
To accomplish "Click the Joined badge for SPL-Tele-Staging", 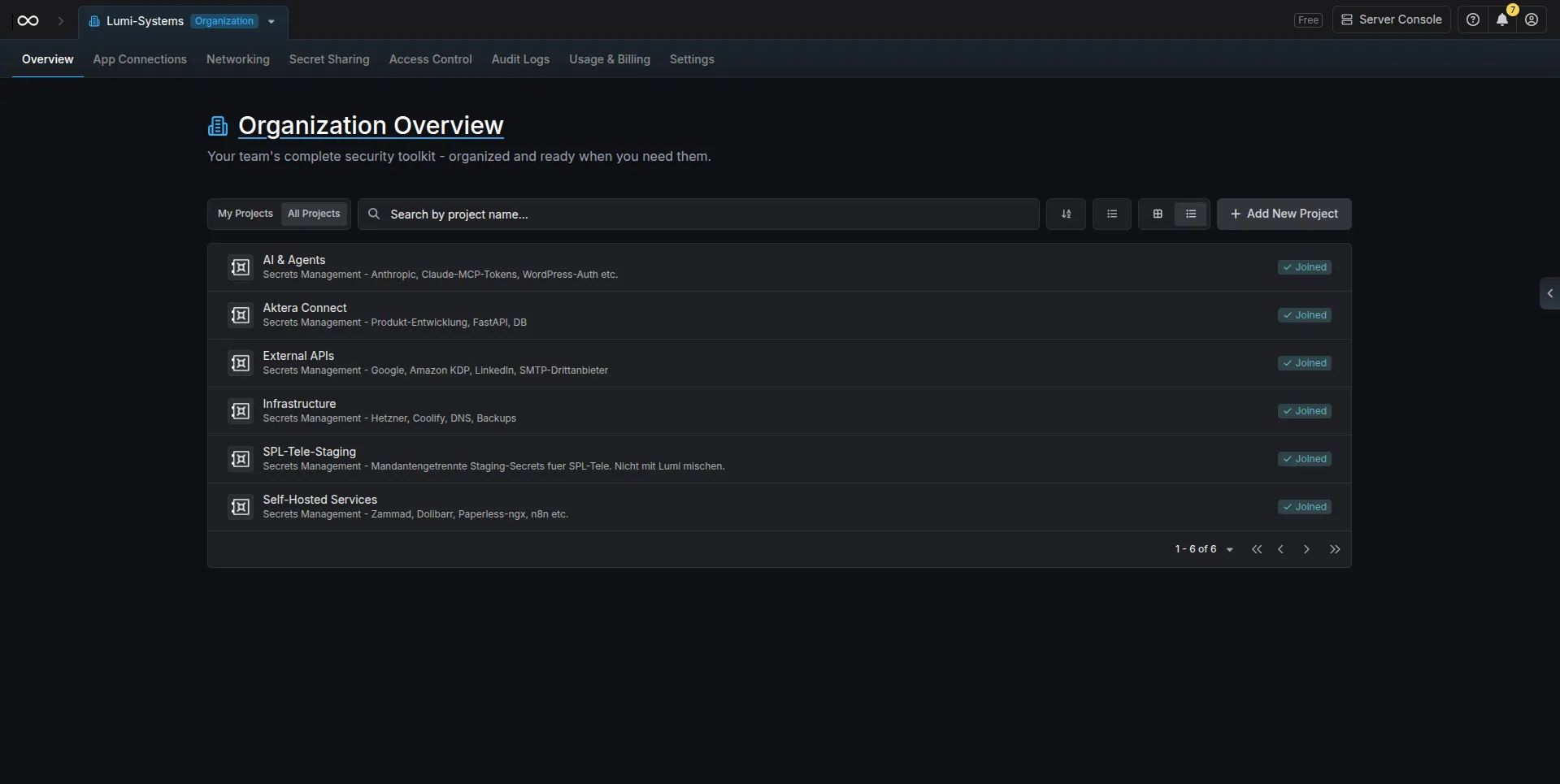I will tap(1305, 459).
